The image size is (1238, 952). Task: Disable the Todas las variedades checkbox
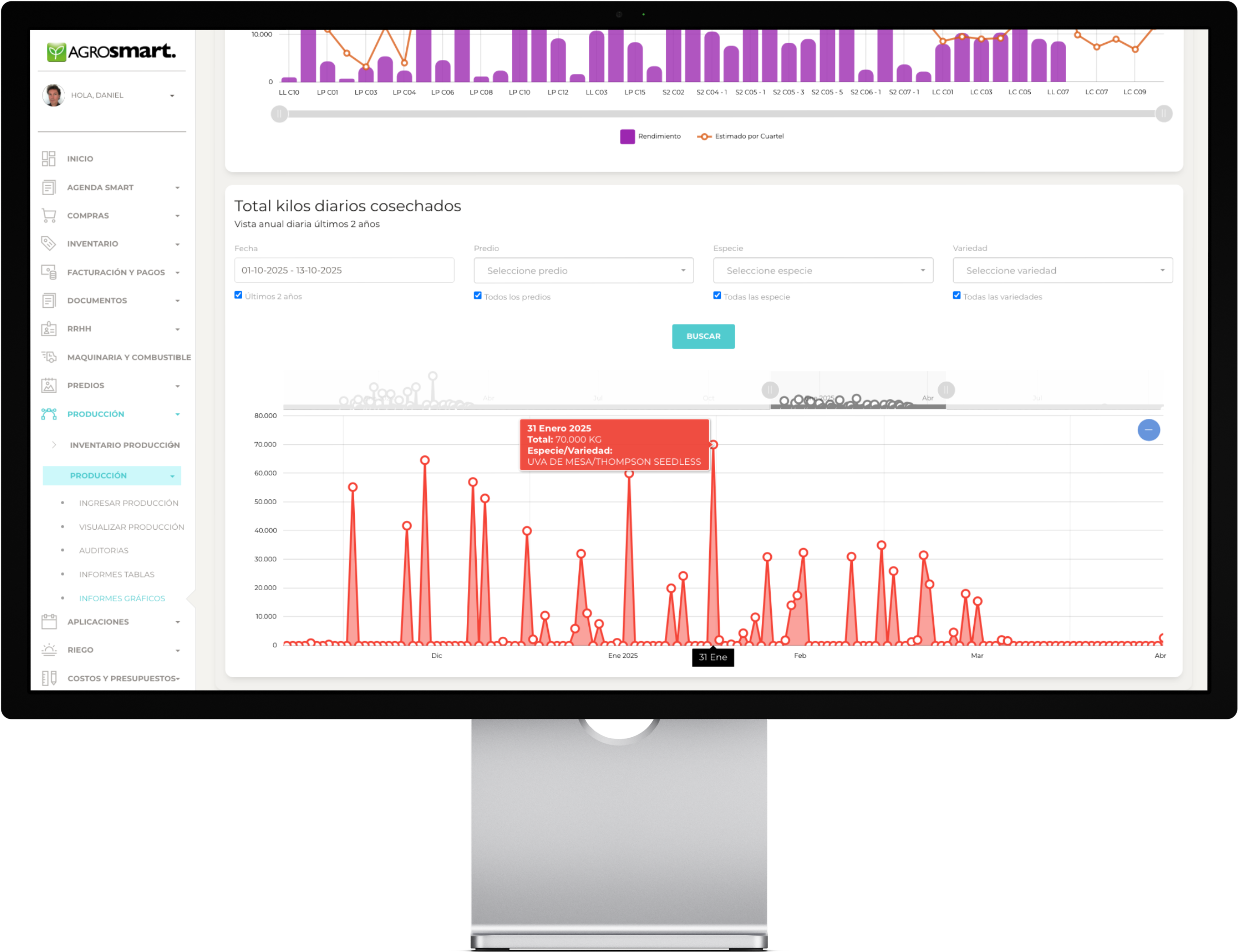[x=957, y=296]
